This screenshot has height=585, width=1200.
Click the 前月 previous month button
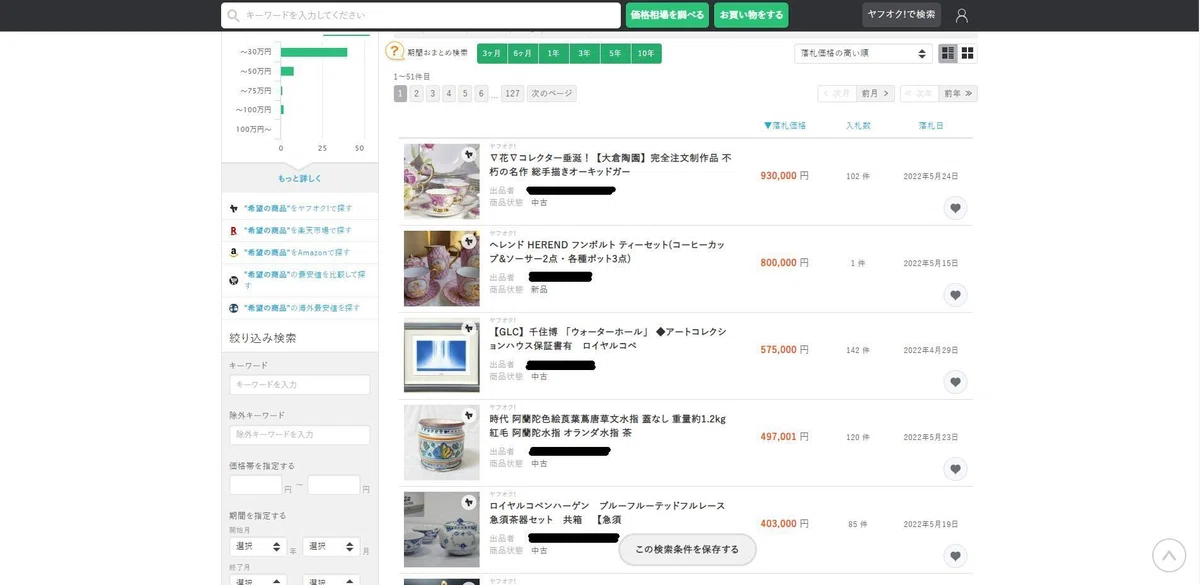(x=876, y=93)
